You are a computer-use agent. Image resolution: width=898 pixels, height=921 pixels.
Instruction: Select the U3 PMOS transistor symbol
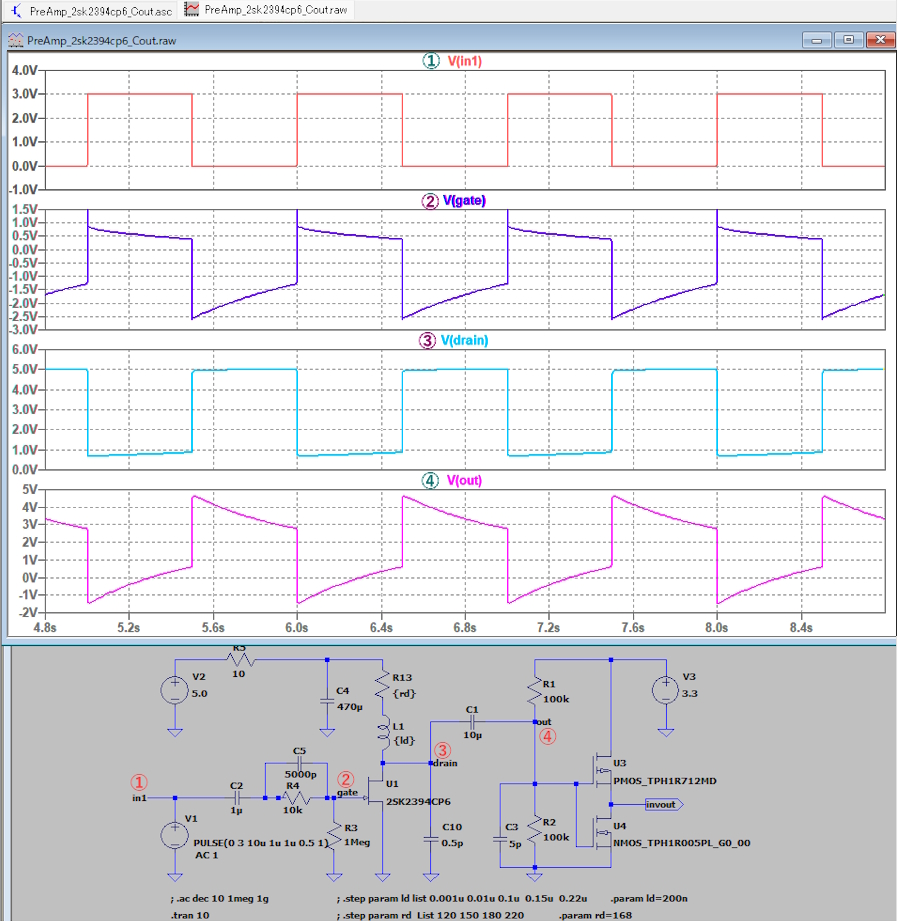(x=601, y=769)
